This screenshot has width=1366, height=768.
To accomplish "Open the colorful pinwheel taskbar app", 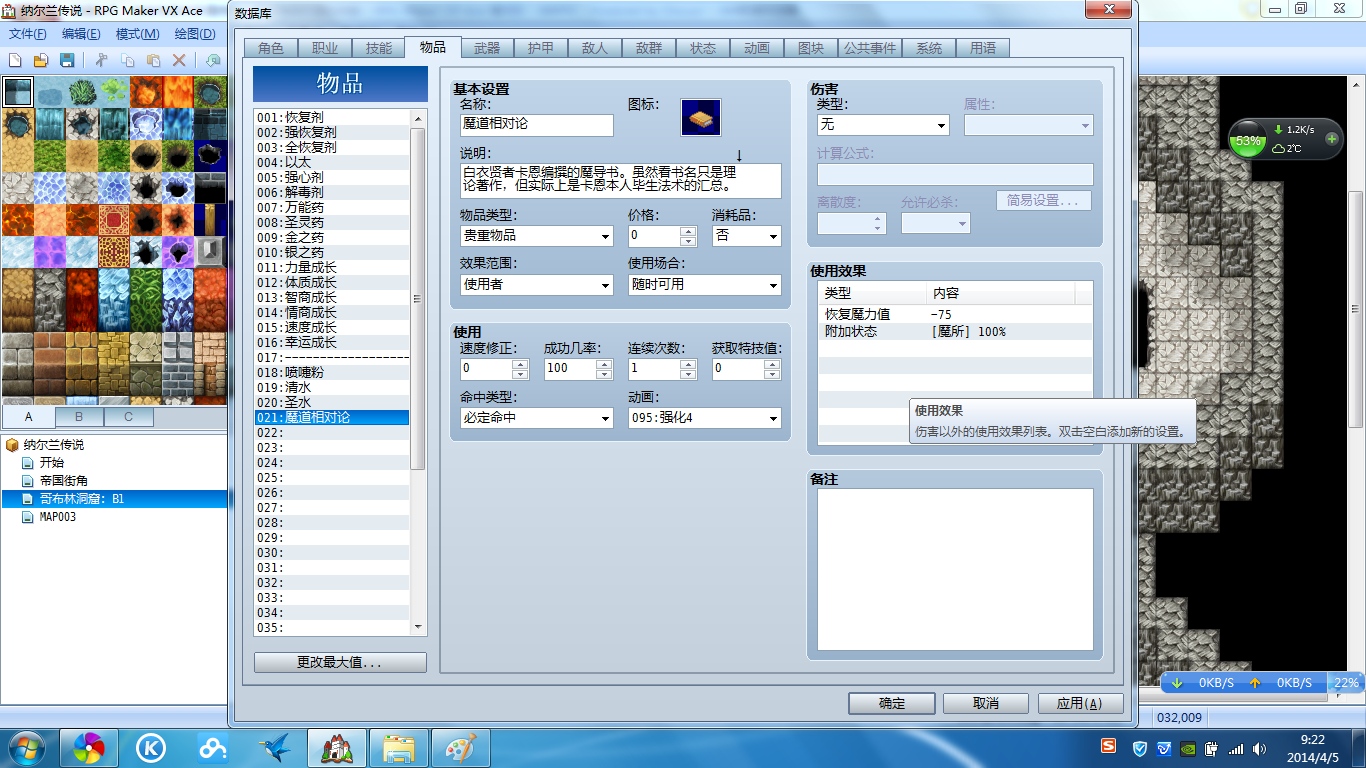I will click(89, 748).
